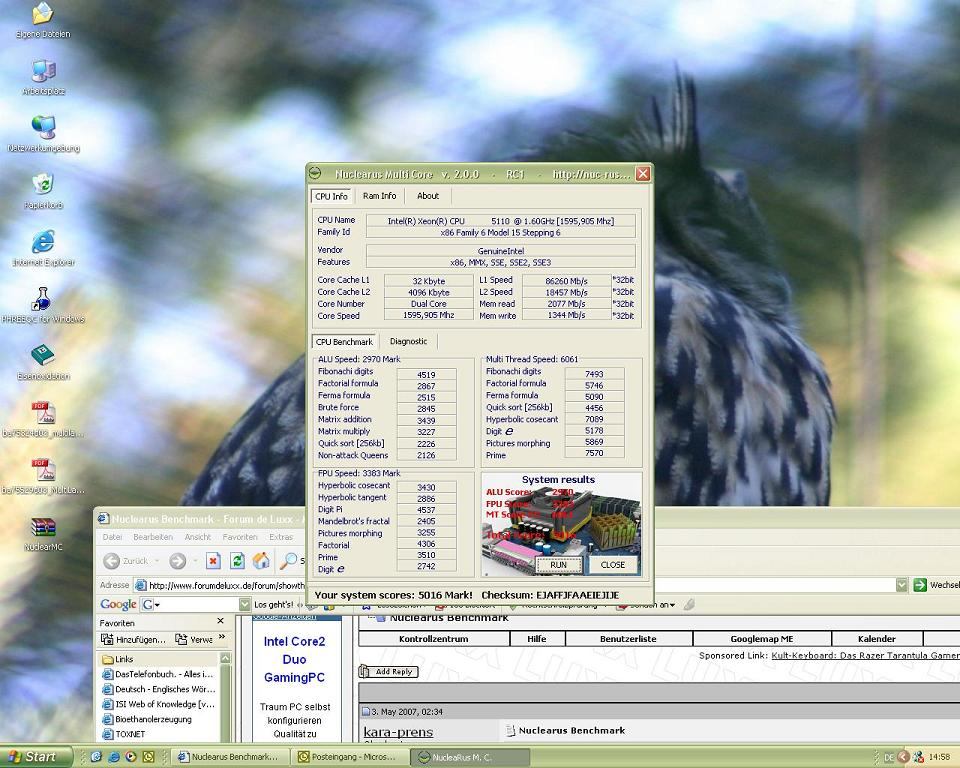The image size is (960, 768).
Task: Click the highlighter icon on the Google toolbar
Action: [x=689, y=604]
